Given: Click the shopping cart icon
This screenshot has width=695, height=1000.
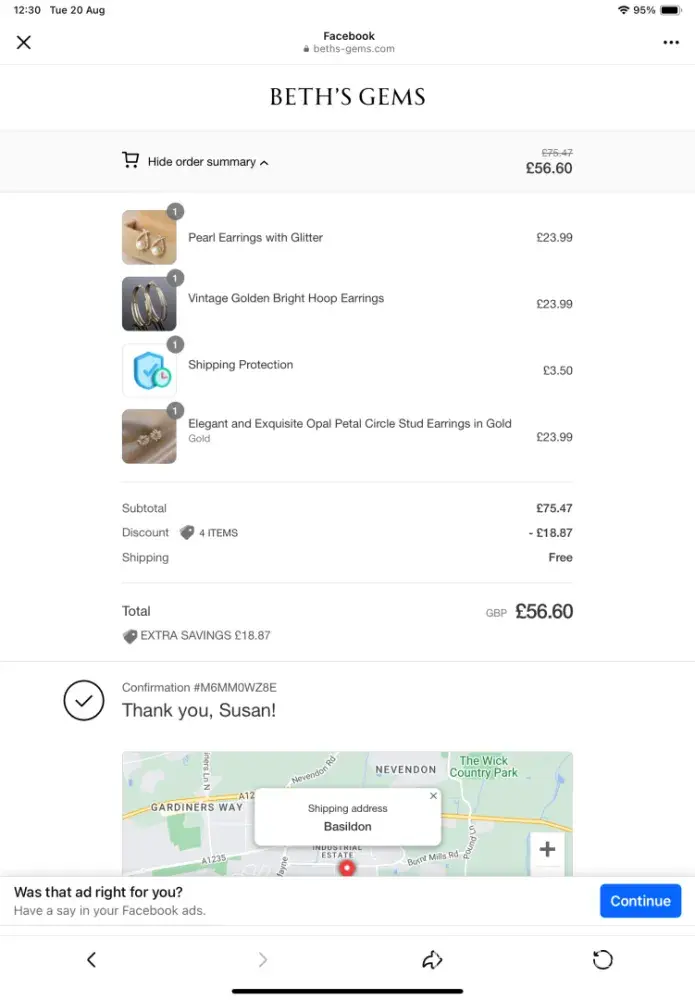Looking at the screenshot, I should point(130,160).
